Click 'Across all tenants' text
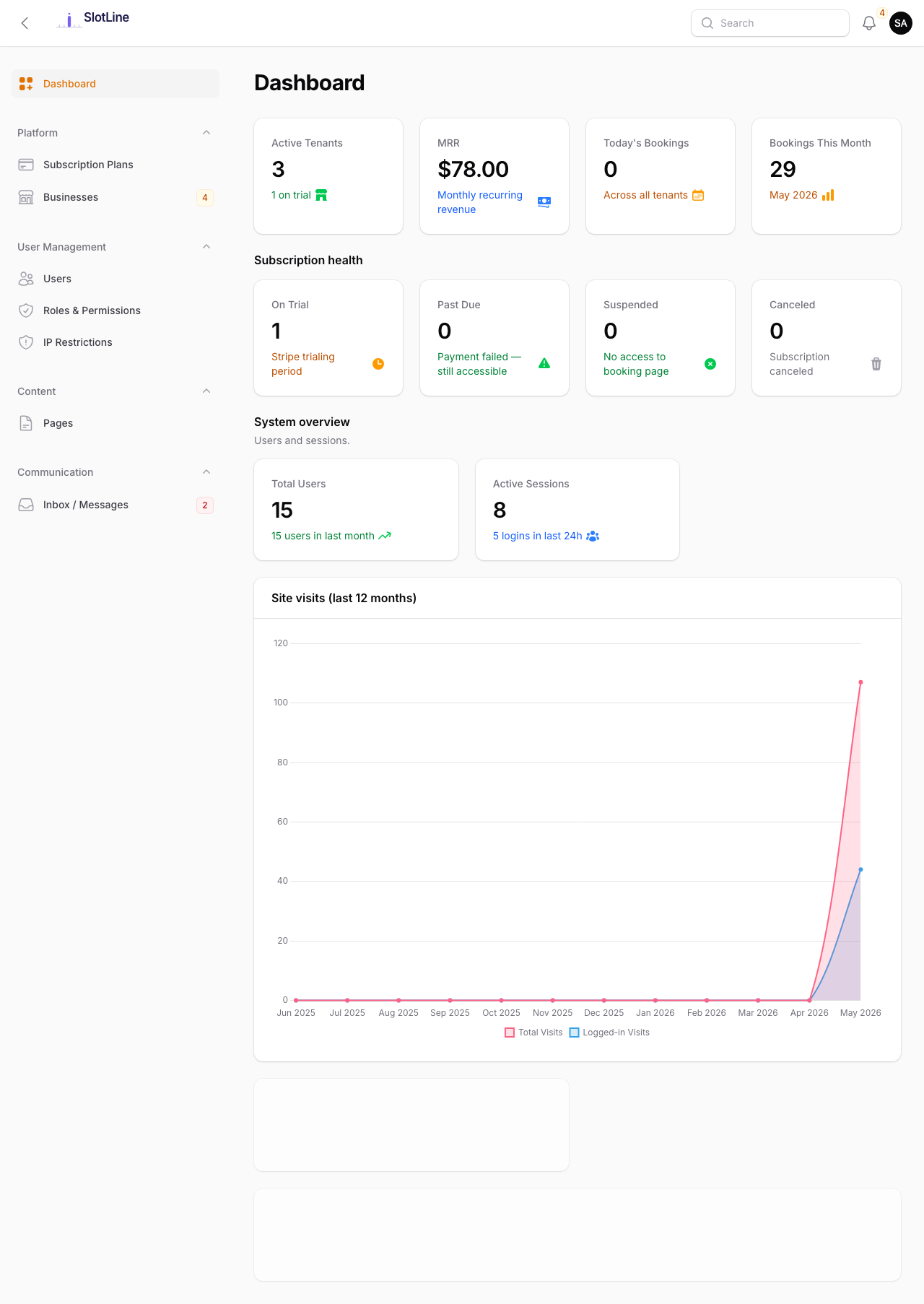The width and height of the screenshot is (924, 1304). [645, 195]
